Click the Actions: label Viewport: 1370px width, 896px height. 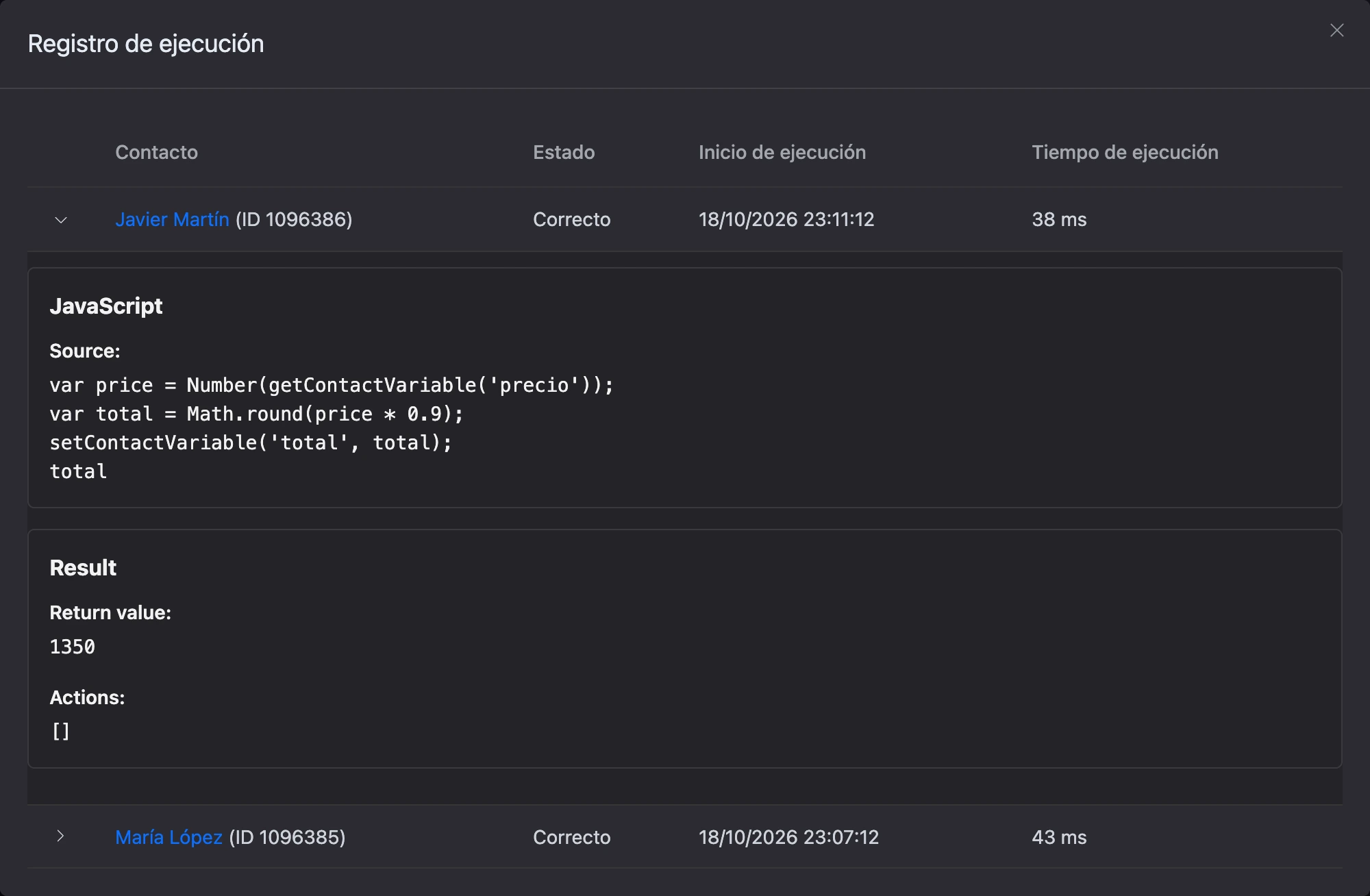point(87,697)
